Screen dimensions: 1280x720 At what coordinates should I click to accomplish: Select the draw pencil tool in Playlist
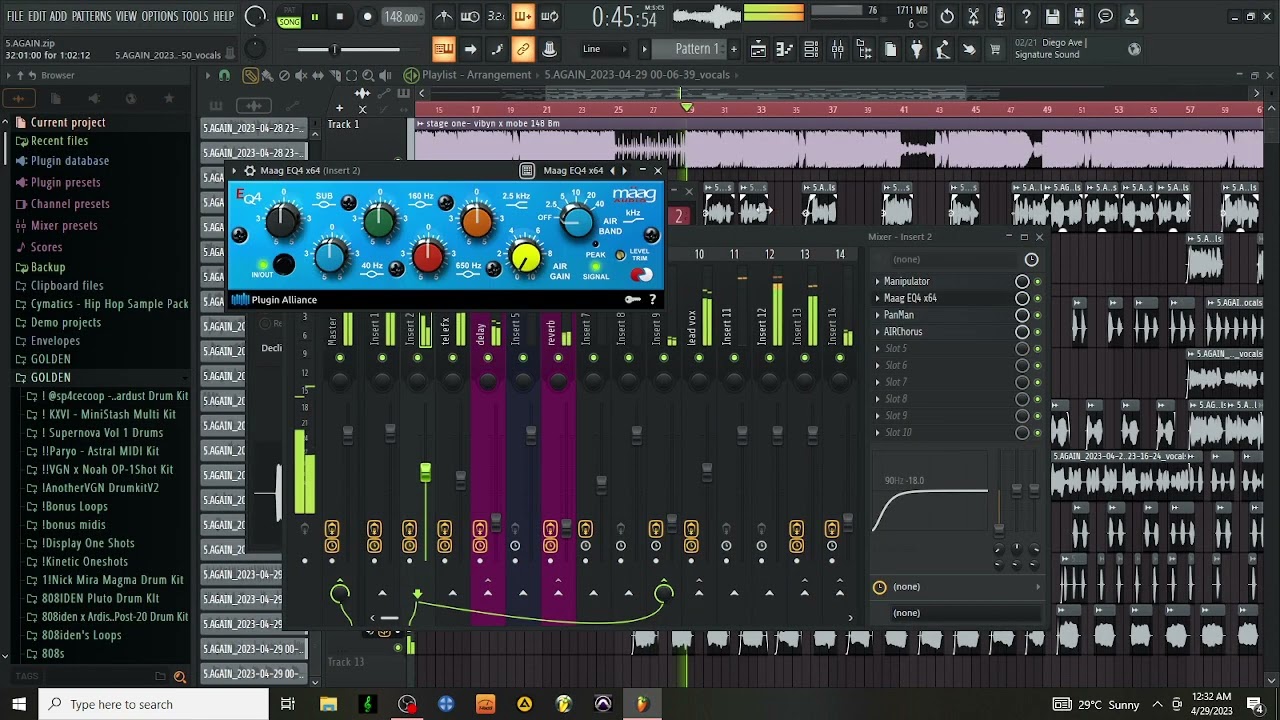coord(251,75)
